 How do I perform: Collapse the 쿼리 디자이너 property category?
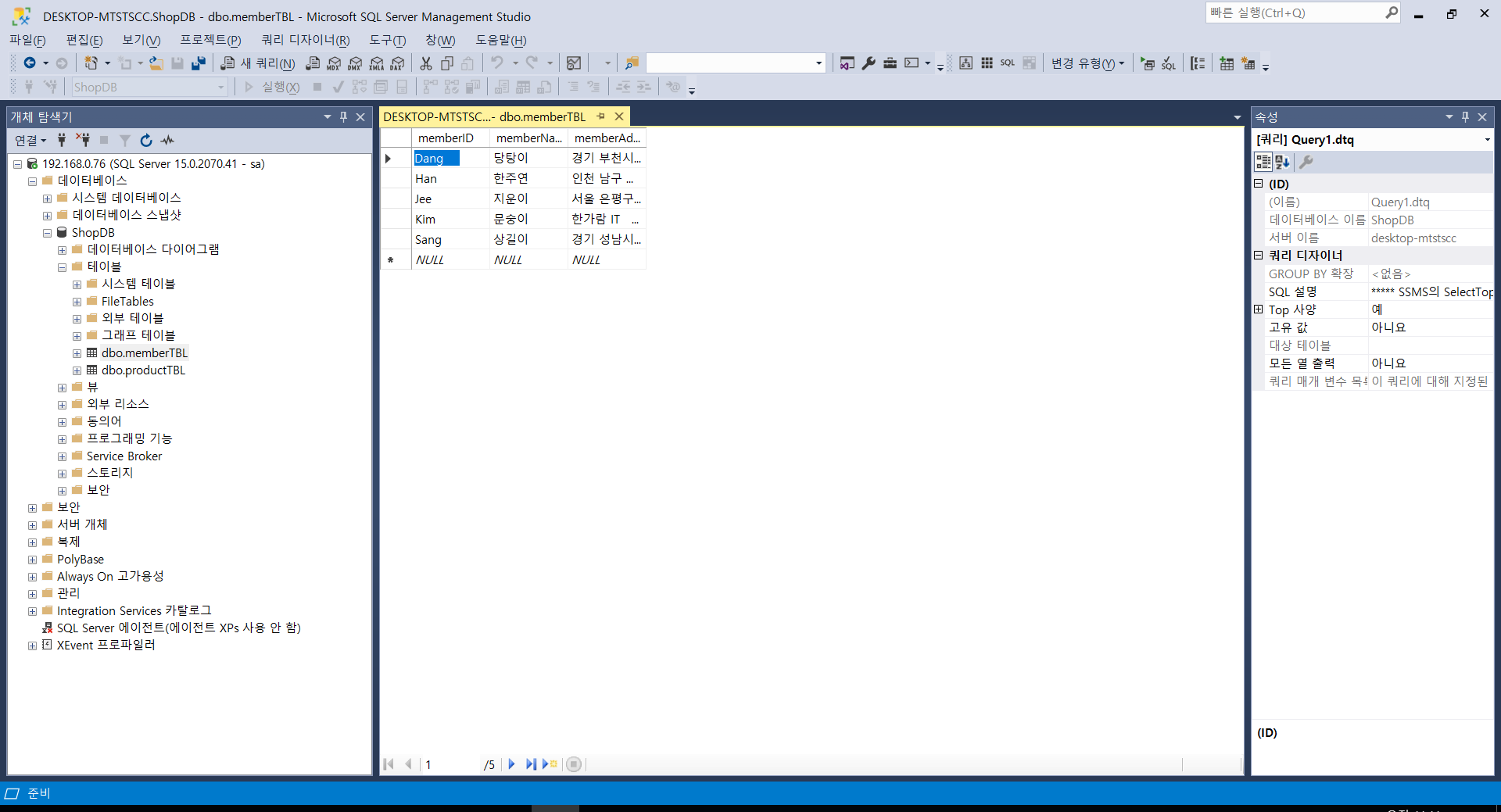tap(1259, 256)
